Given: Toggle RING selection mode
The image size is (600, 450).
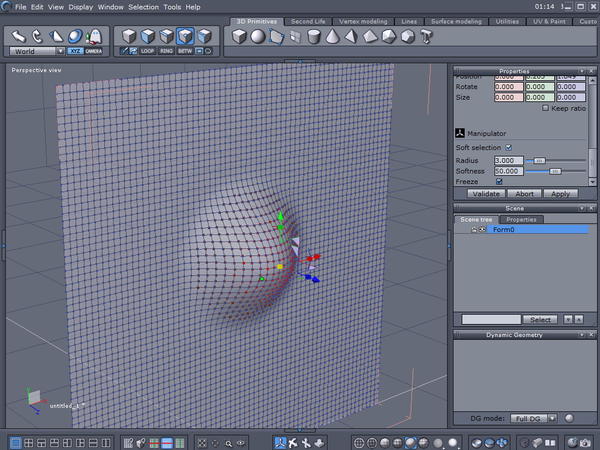Looking at the screenshot, I should pyautogui.click(x=166, y=51).
